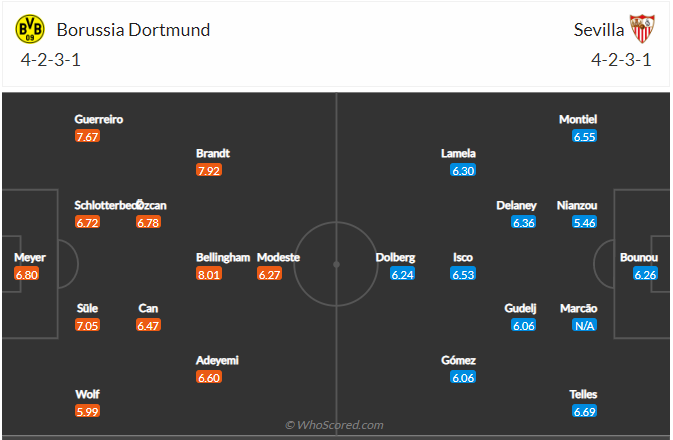Click goalkeeper Bounou's 6.26 rating
This screenshot has width=673, height=440.
(x=645, y=274)
